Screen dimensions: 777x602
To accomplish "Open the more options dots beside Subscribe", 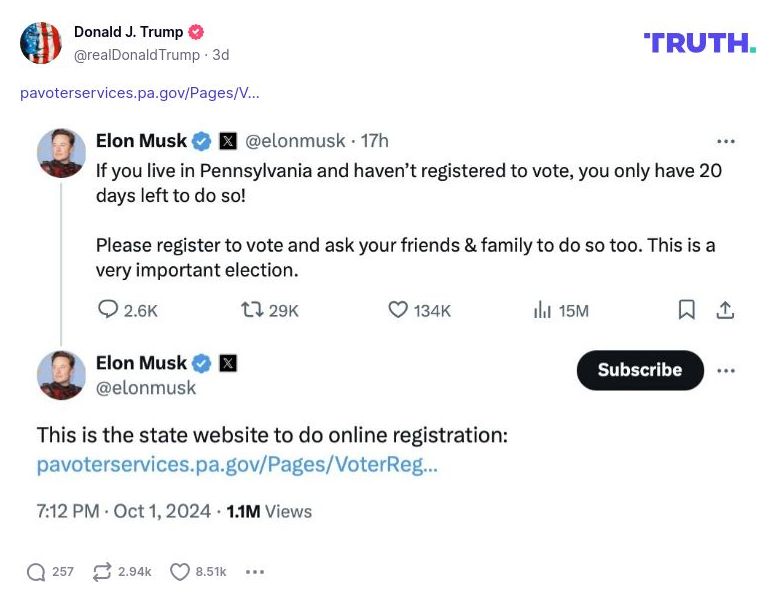I will pos(726,370).
